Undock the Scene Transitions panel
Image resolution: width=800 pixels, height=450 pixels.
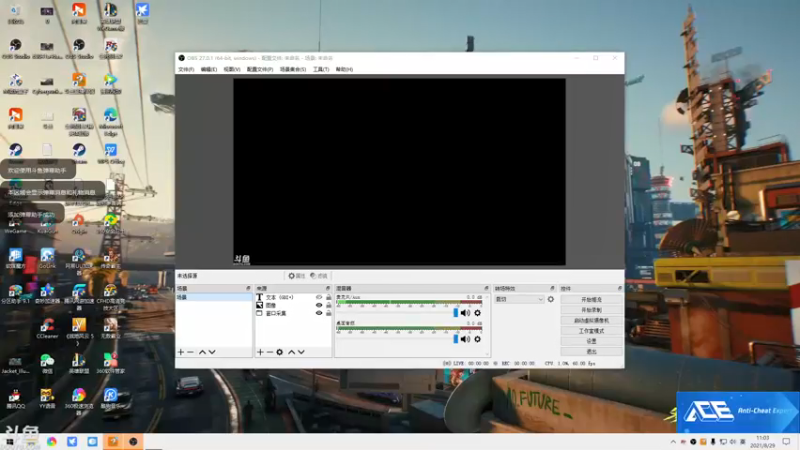pyautogui.click(x=552, y=289)
